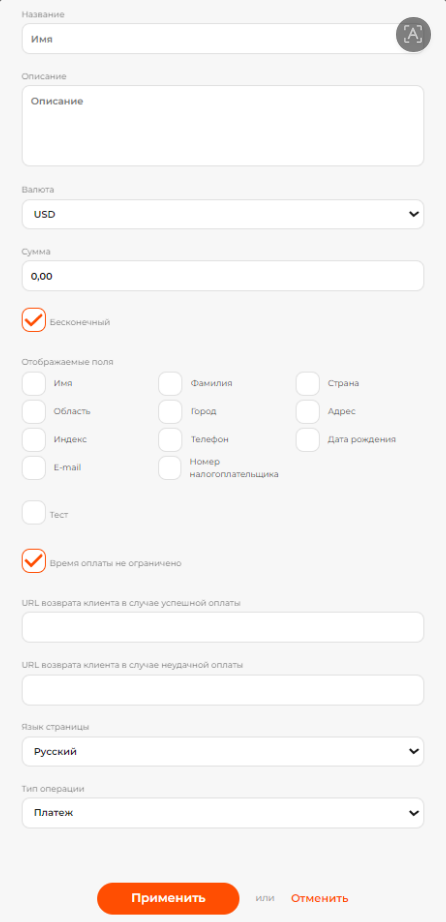Image resolution: width=446 pixels, height=922 pixels.
Task: Open the Тип операции dropdown
Action: coord(223,813)
